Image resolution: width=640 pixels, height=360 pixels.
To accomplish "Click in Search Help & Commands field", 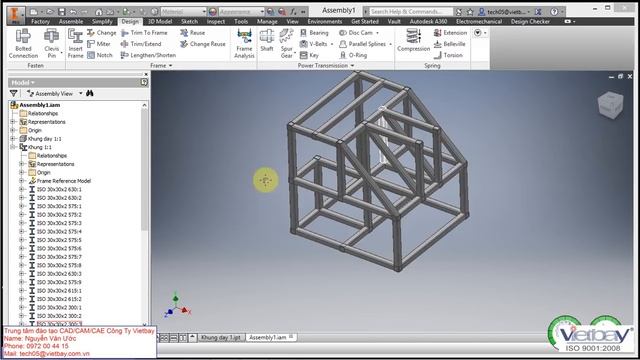I will (411, 12).
